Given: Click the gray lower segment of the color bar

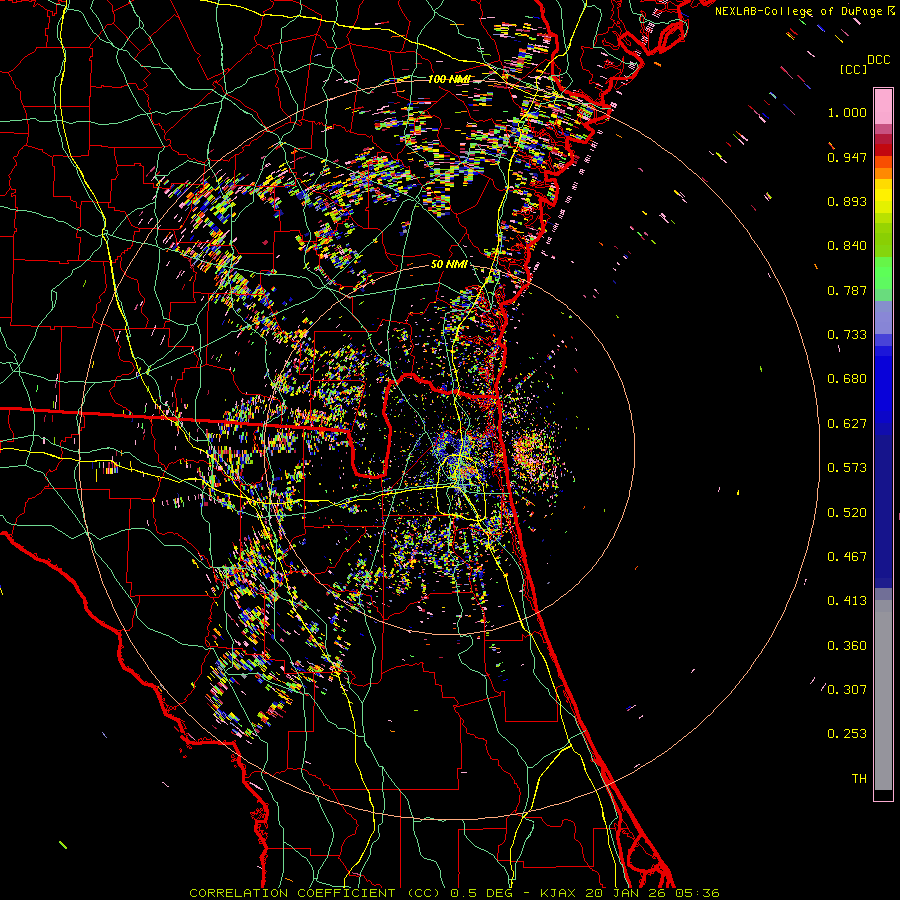Looking at the screenshot, I should pos(883,695).
